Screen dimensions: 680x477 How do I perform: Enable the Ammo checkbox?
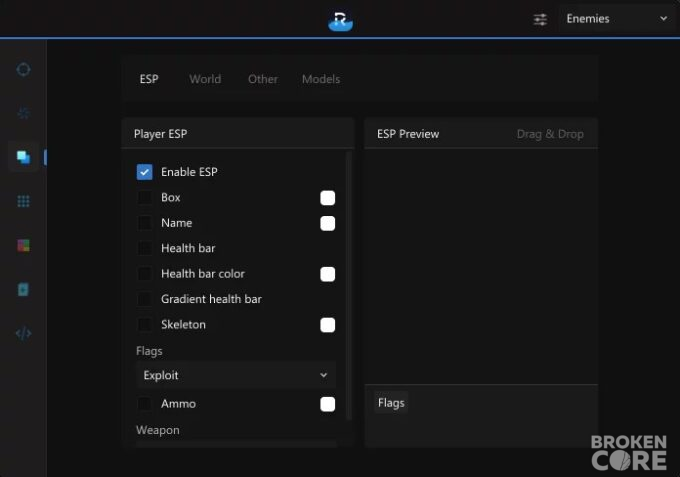coord(144,404)
